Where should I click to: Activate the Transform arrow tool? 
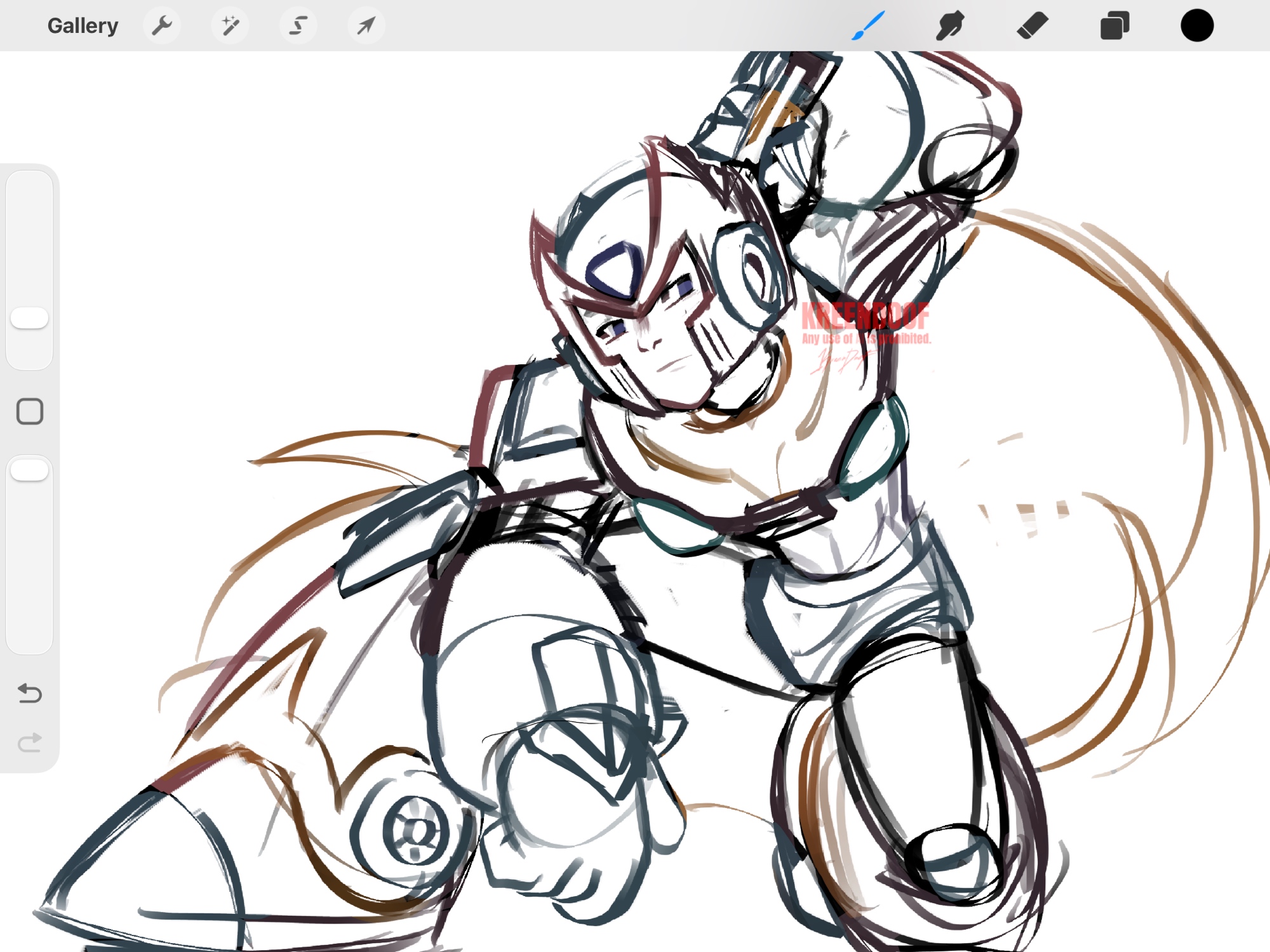pyautogui.click(x=366, y=26)
